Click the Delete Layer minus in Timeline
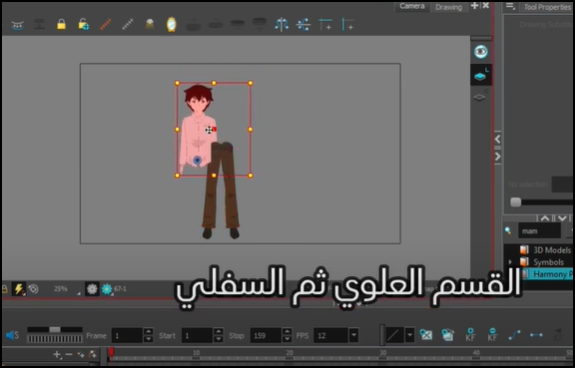Image resolution: width=575 pixels, height=368 pixels. pyautogui.click(x=69, y=354)
